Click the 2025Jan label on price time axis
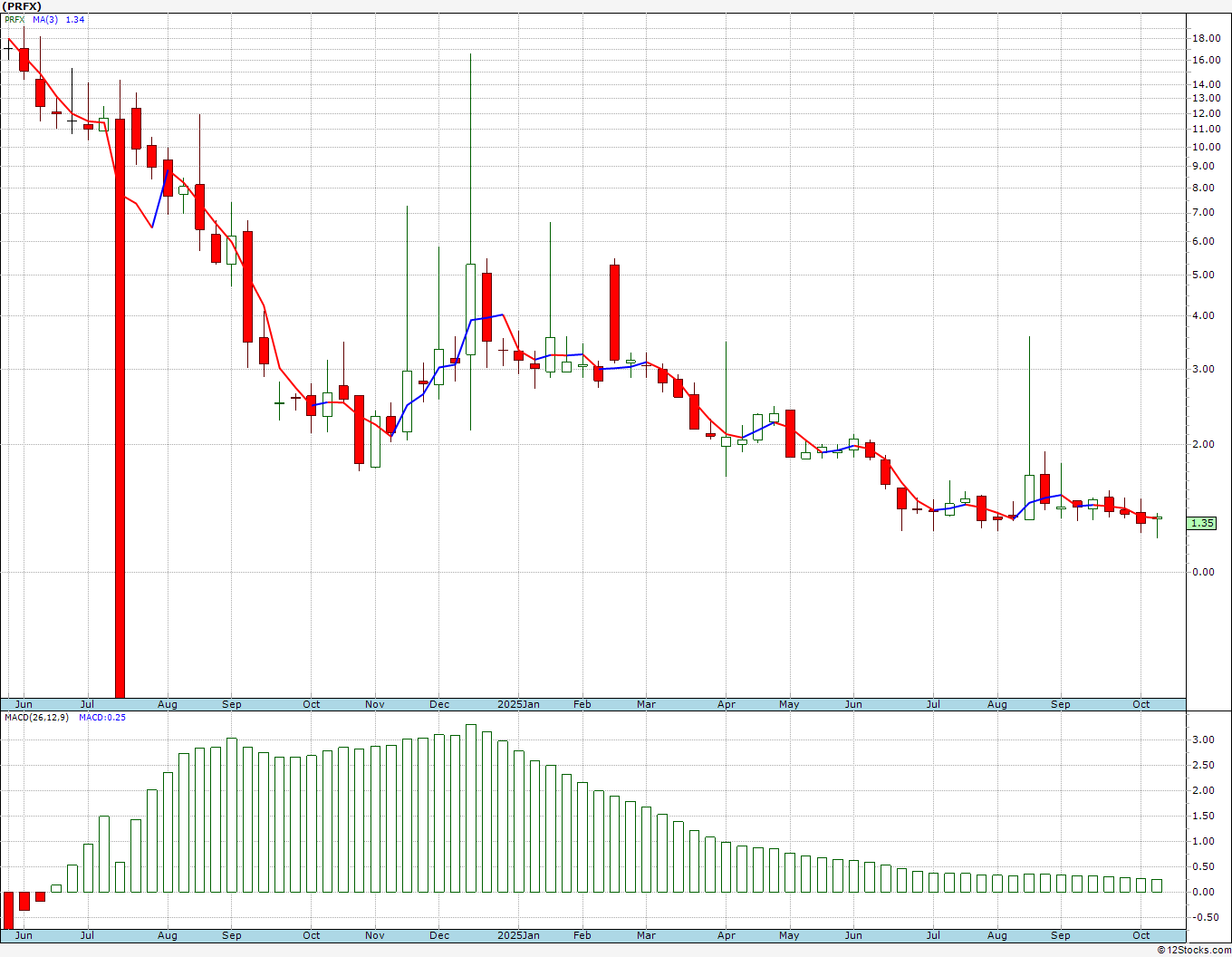 (x=519, y=704)
